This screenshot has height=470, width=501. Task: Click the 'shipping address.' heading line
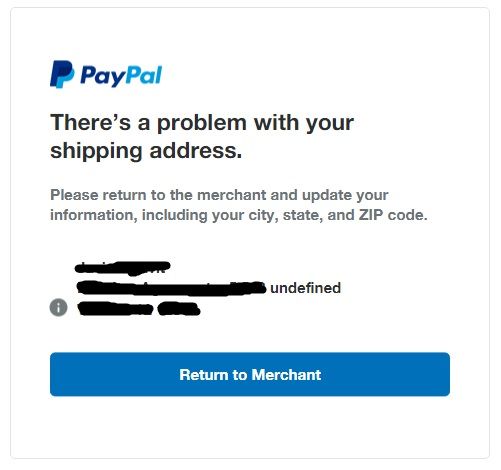(146, 151)
